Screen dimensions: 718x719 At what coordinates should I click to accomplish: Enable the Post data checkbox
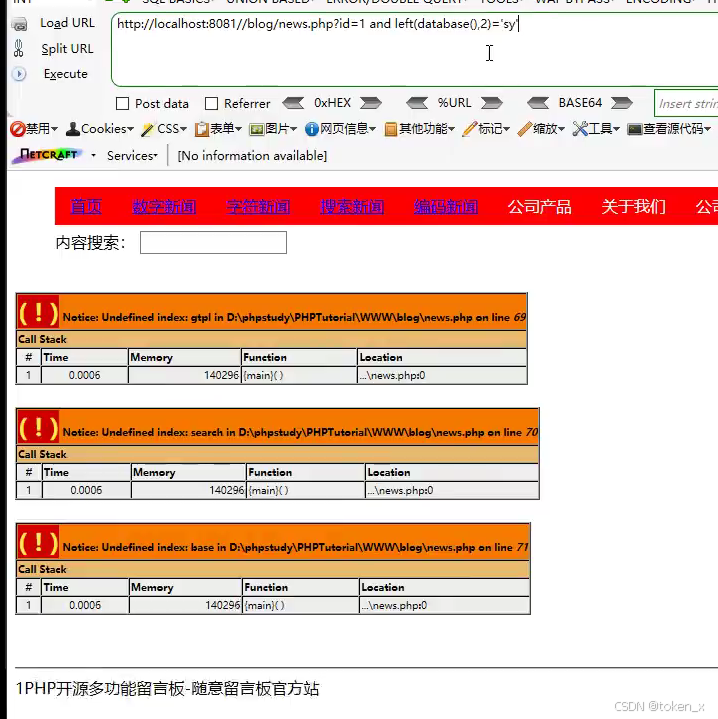point(122,104)
